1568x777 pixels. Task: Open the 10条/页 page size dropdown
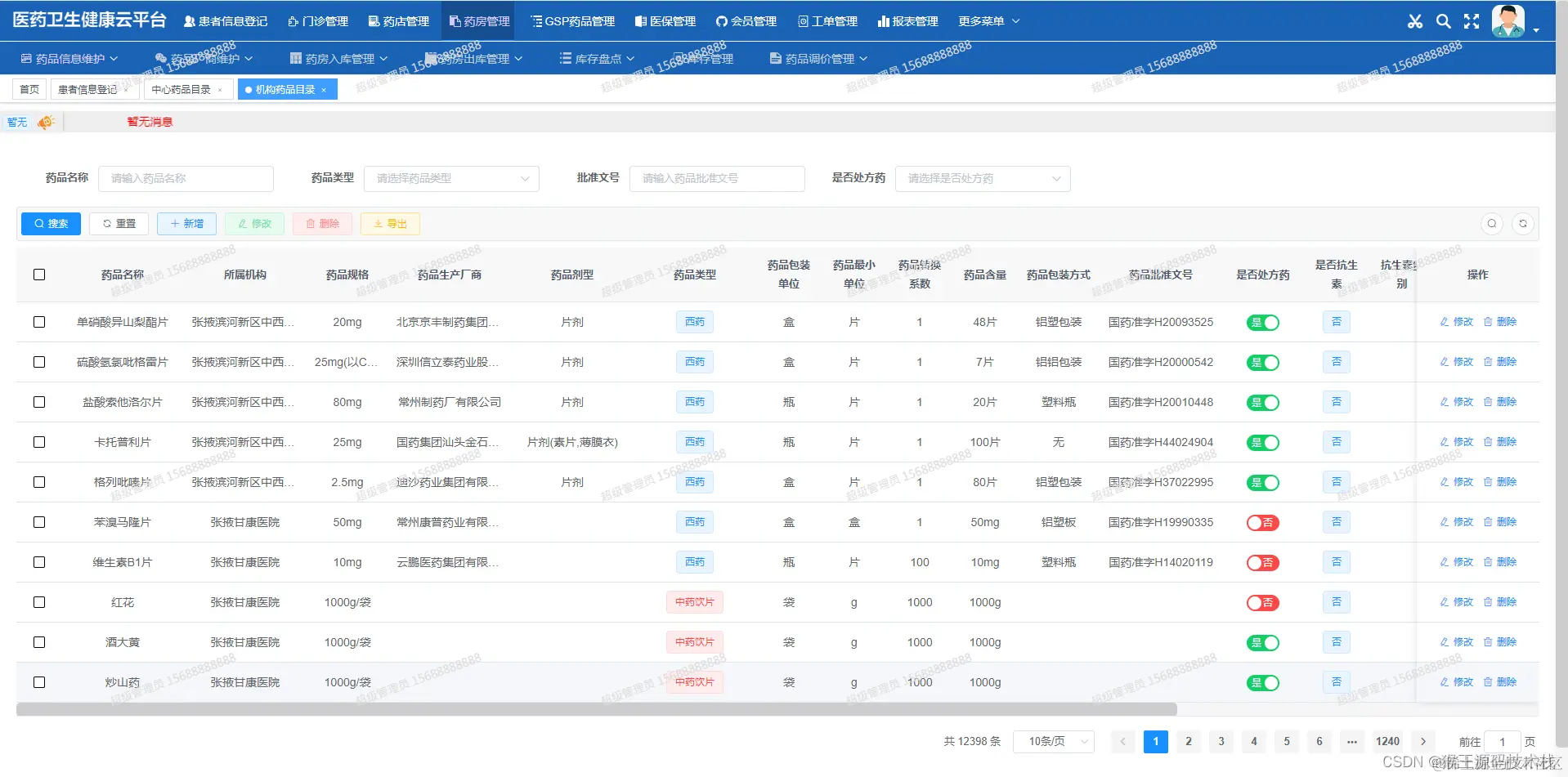[x=1053, y=741]
